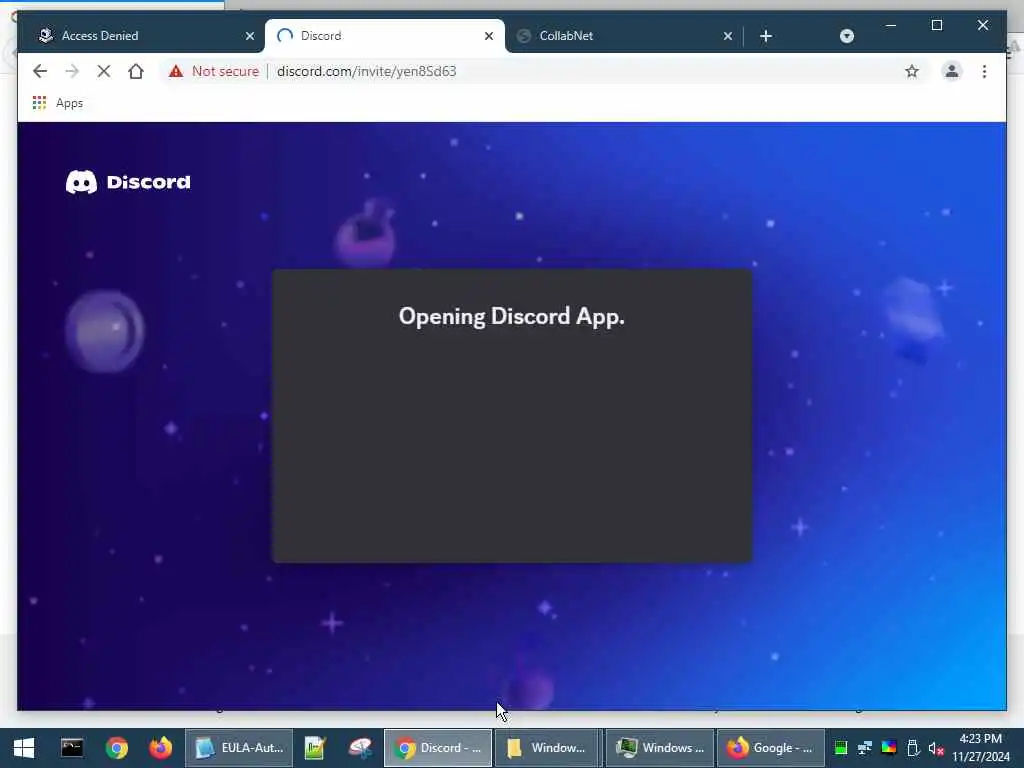Select the Discord tab
Screen dimensions: 1024x768
click(x=384, y=36)
